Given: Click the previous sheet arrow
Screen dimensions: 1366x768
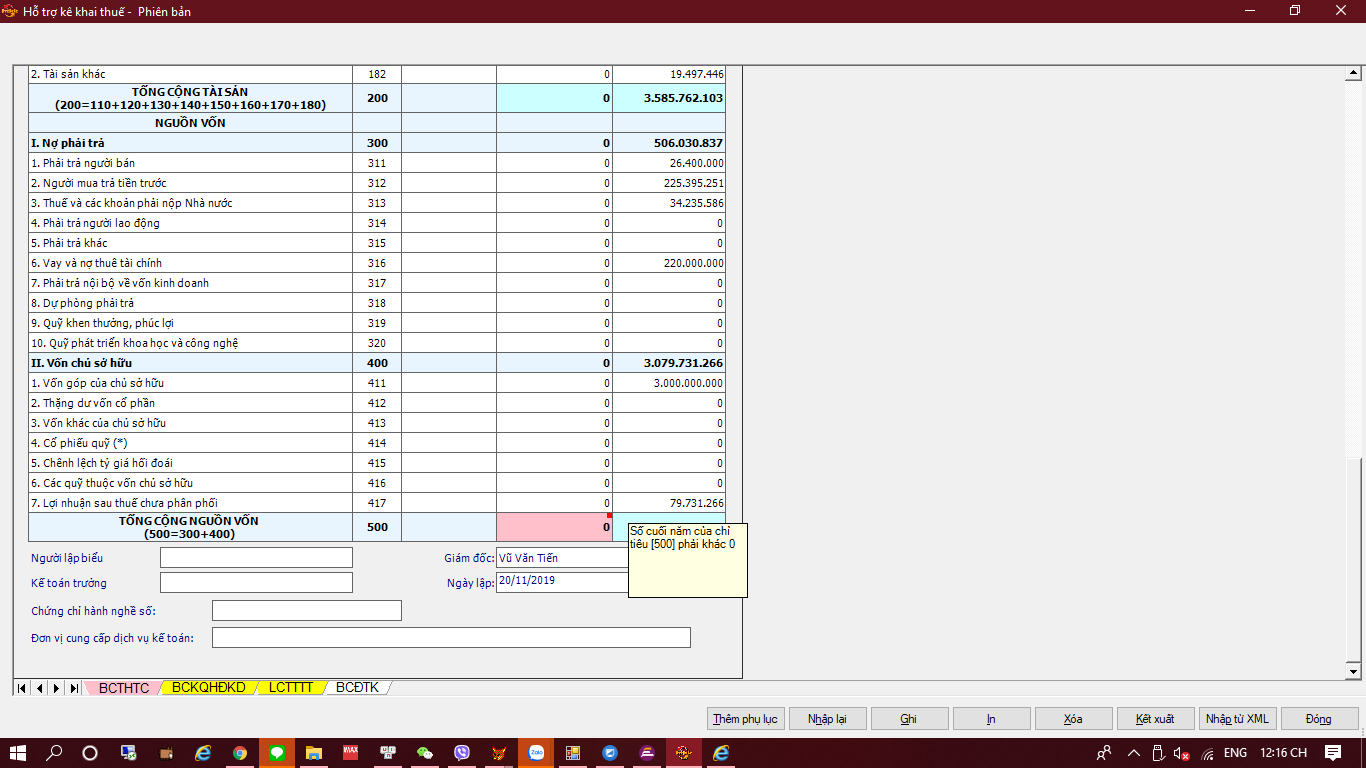Looking at the screenshot, I should pyautogui.click(x=40, y=688).
